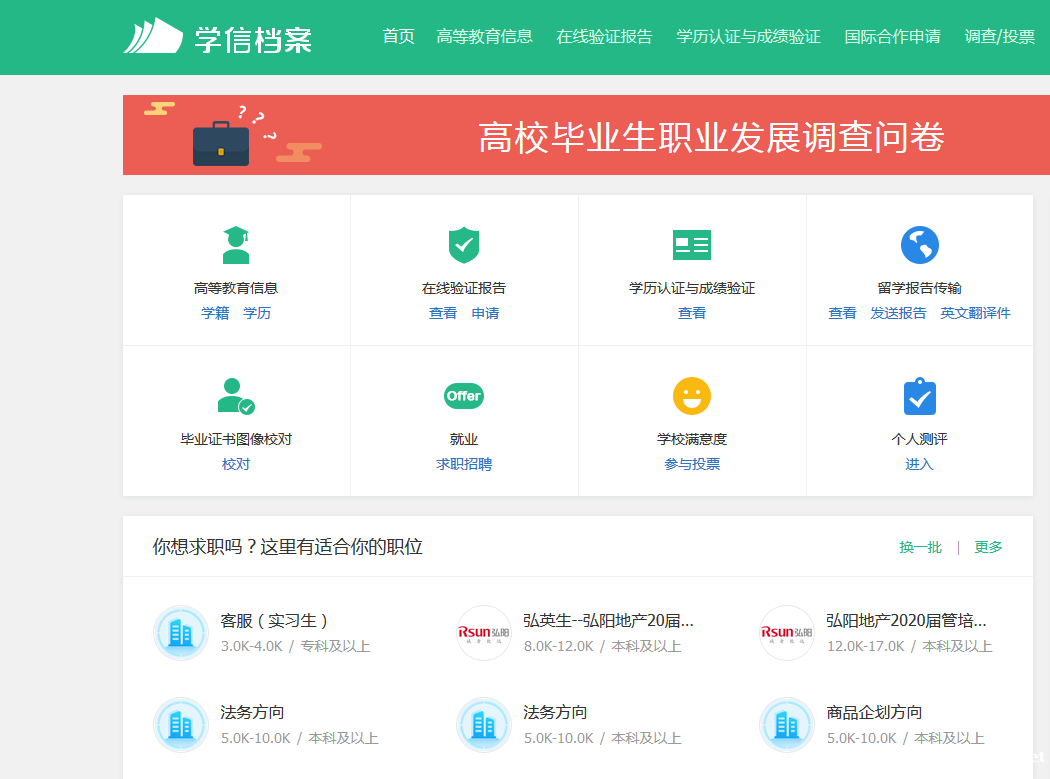Click the 你想求职吗？这里有适合你的职位 heading
This screenshot has height=779, width=1050.
pyautogui.click(x=287, y=547)
